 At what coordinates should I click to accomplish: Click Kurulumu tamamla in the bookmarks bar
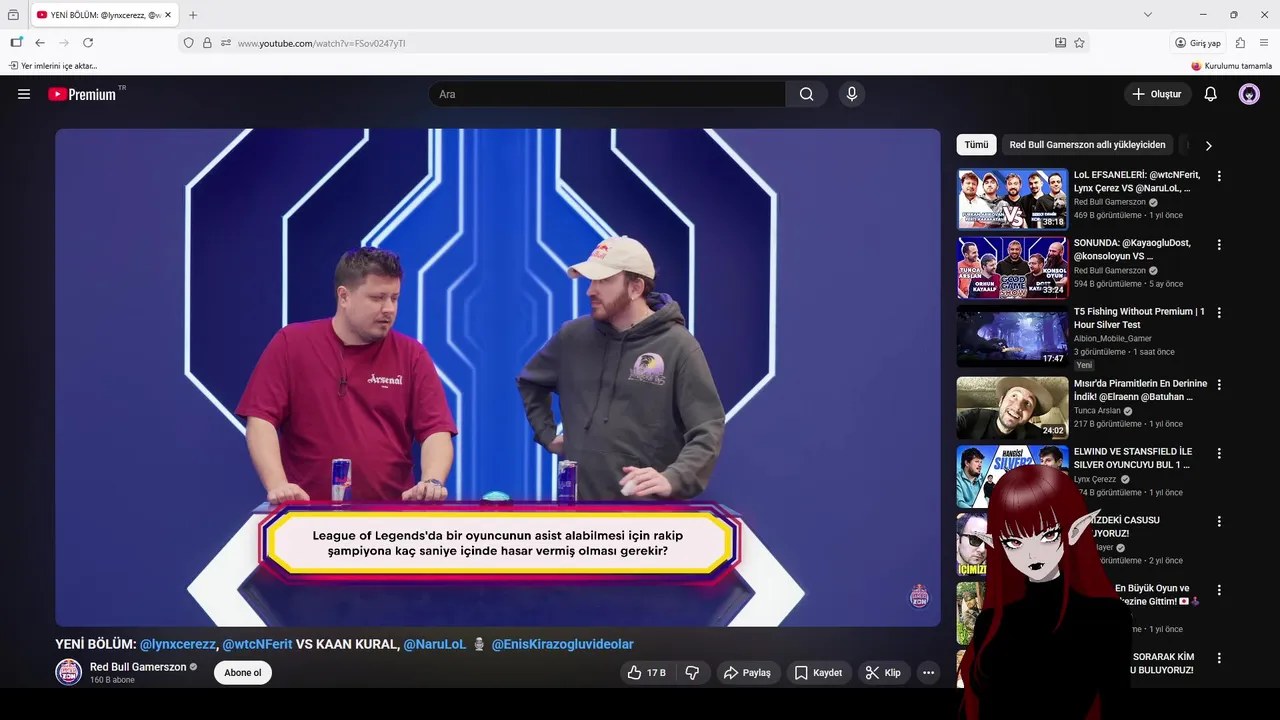pyautogui.click(x=1231, y=66)
